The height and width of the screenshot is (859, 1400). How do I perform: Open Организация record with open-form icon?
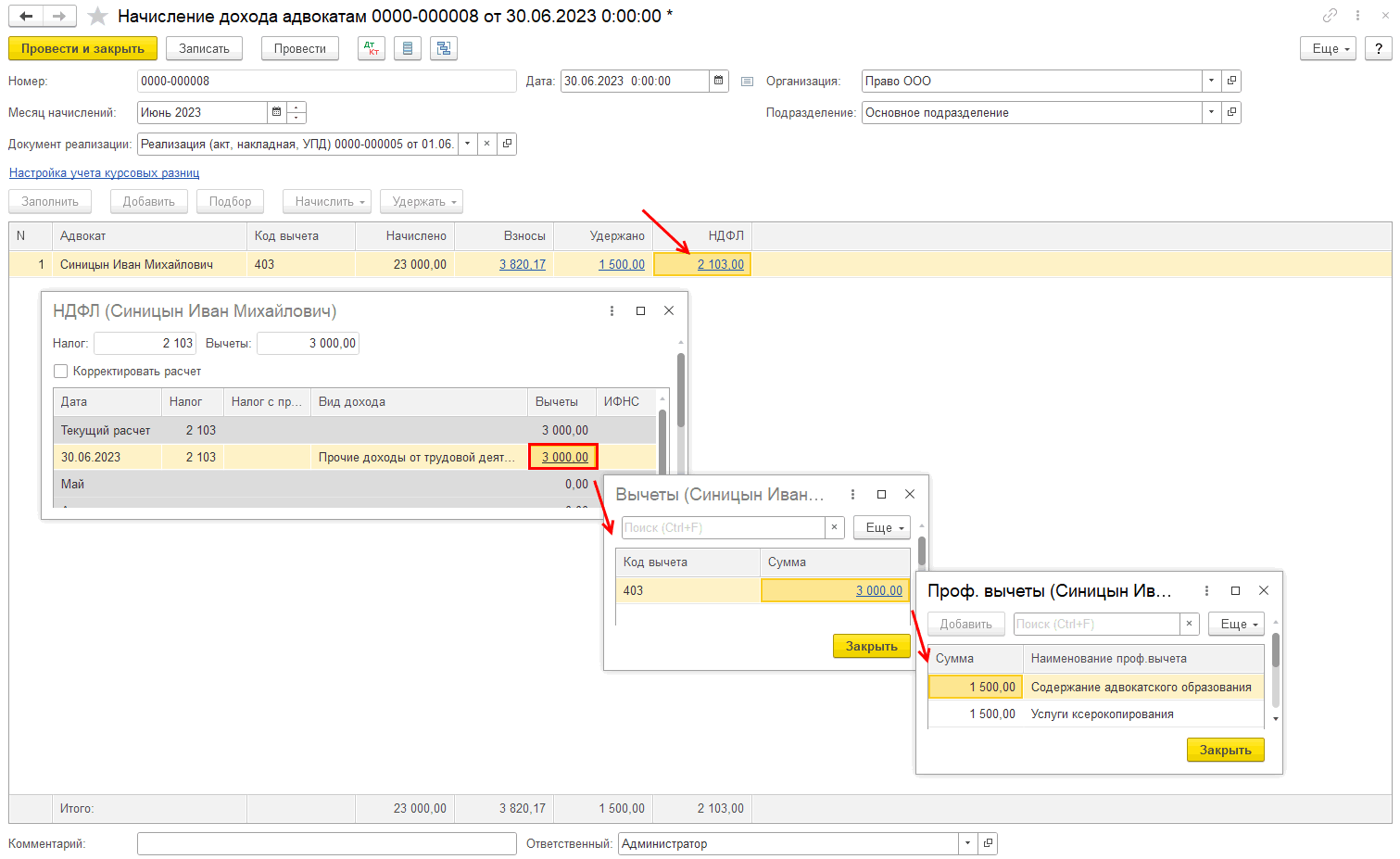[1231, 82]
